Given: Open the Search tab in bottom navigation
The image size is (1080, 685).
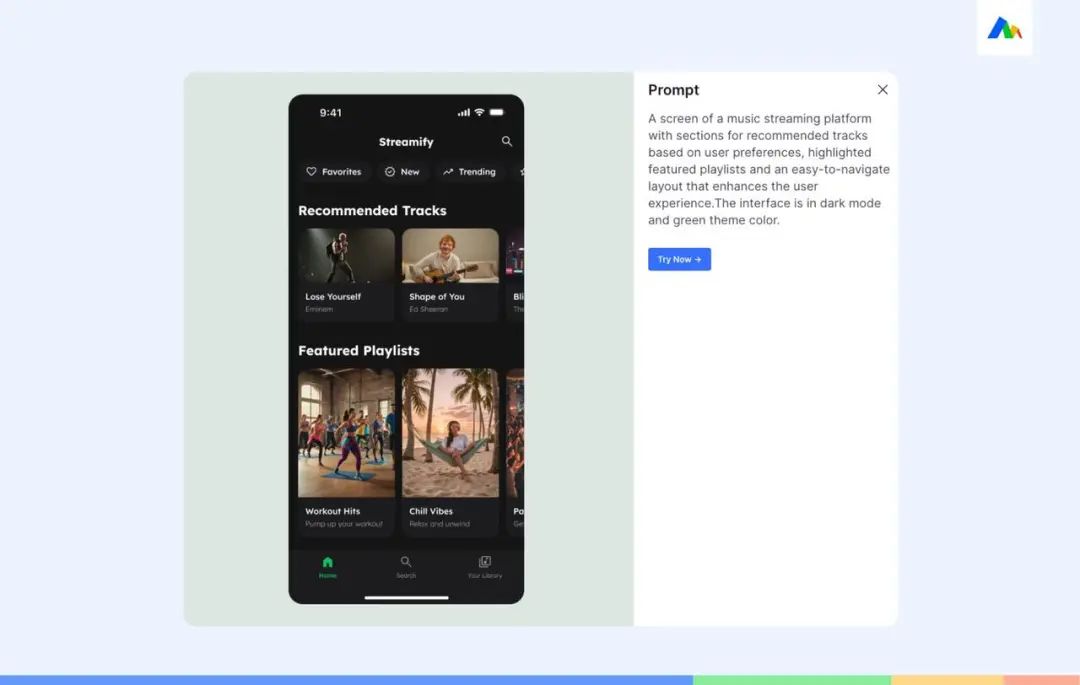Looking at the screenshot, I should tap(406, 567).
